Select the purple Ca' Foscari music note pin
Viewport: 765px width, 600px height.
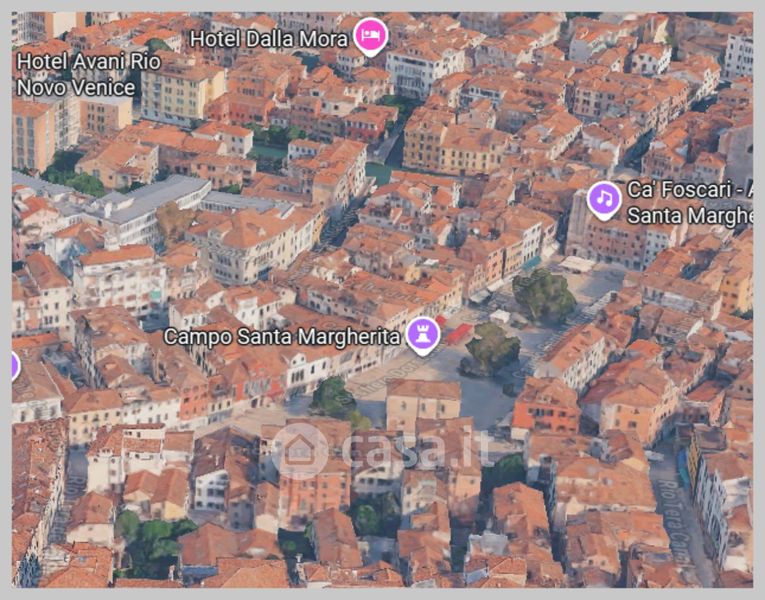603,199
